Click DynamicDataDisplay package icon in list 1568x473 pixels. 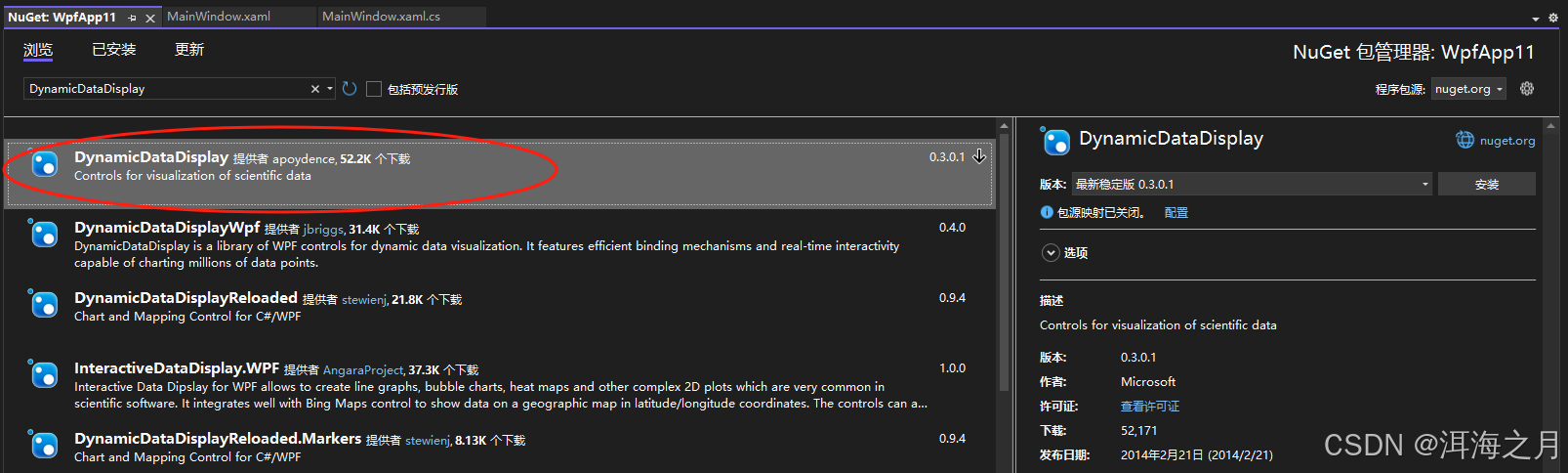coord(44,164)
